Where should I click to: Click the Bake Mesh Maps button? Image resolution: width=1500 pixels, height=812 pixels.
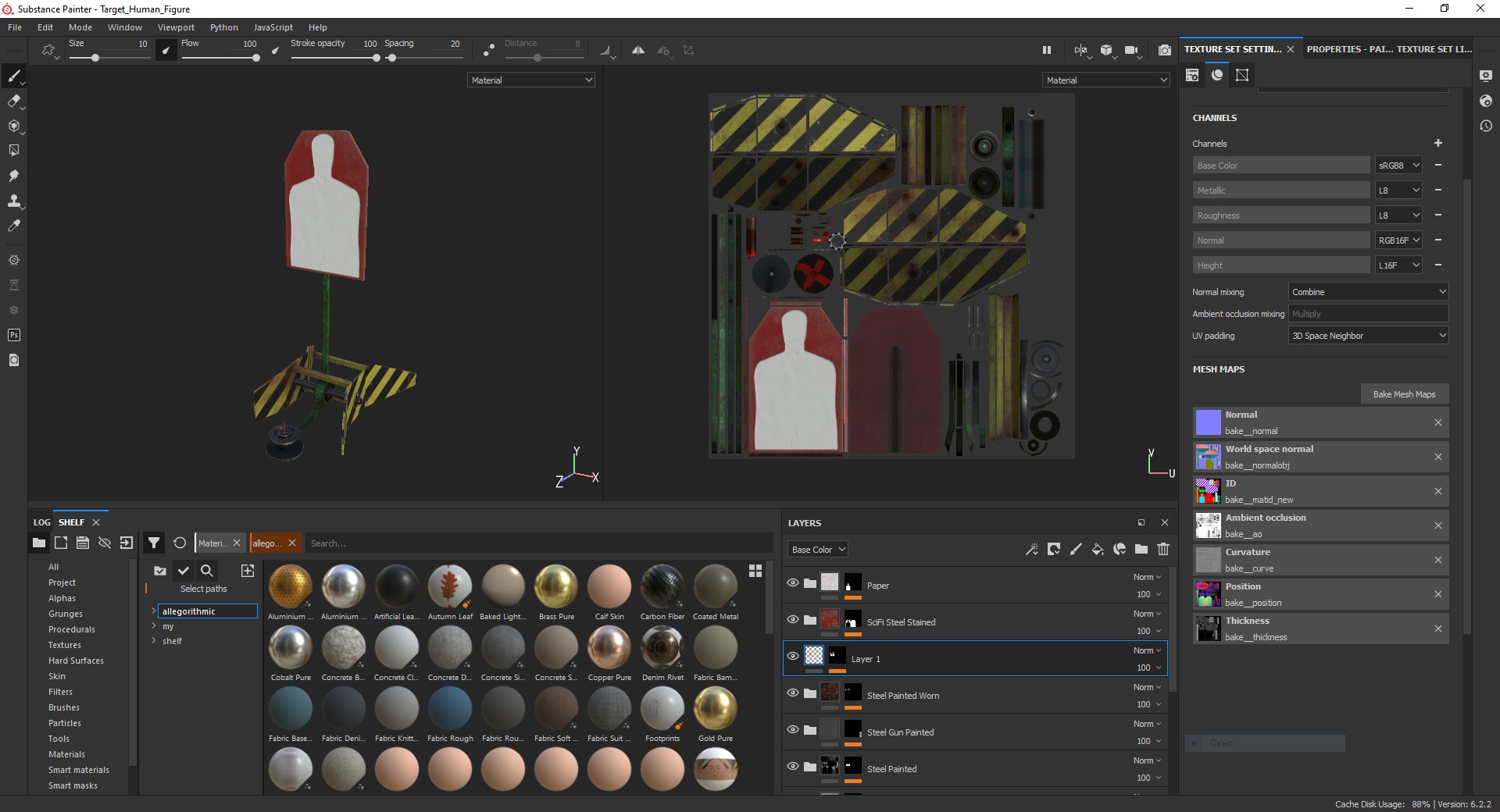coord(1404,394)
